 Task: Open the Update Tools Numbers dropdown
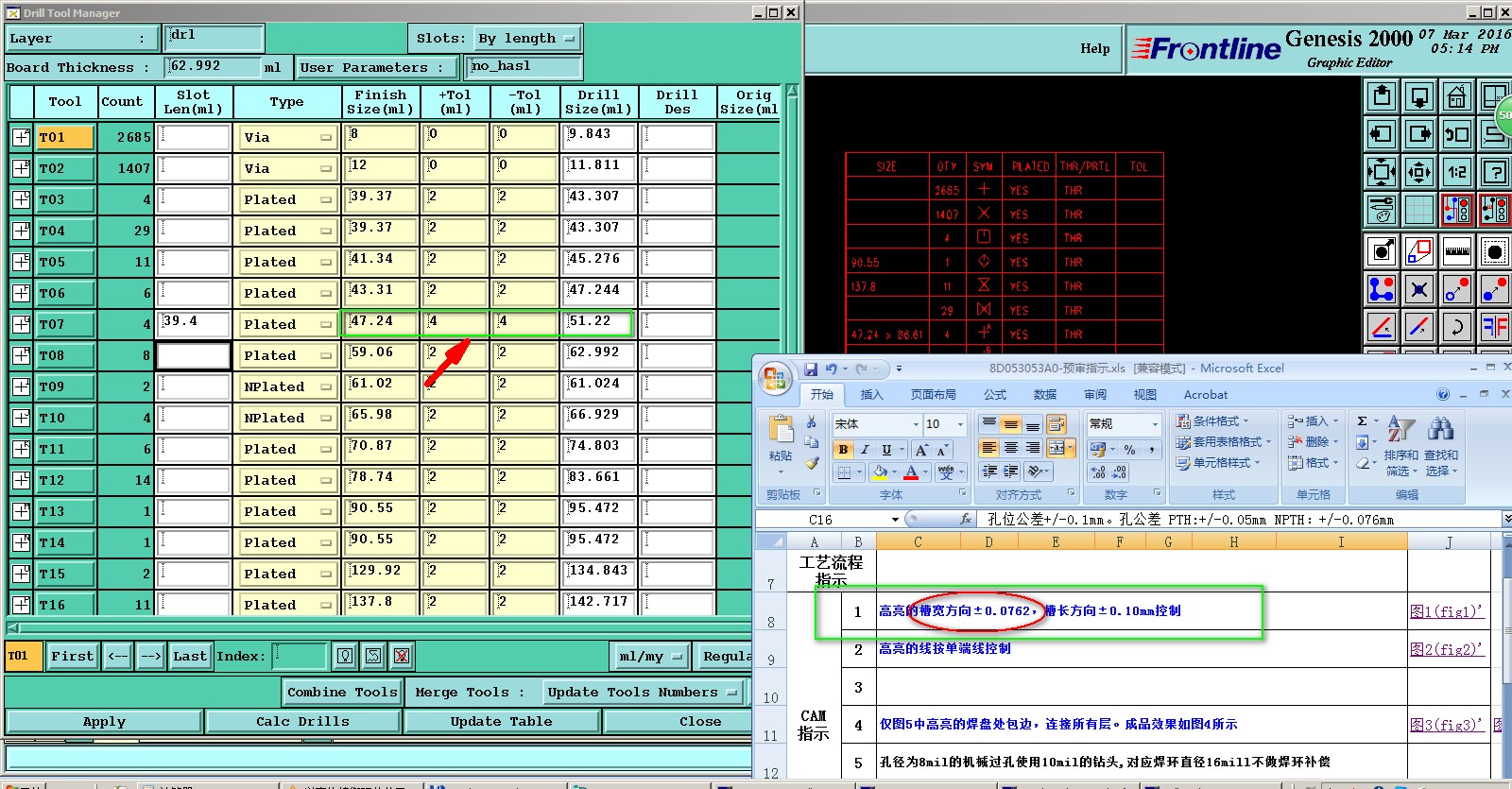click(643, 693)
